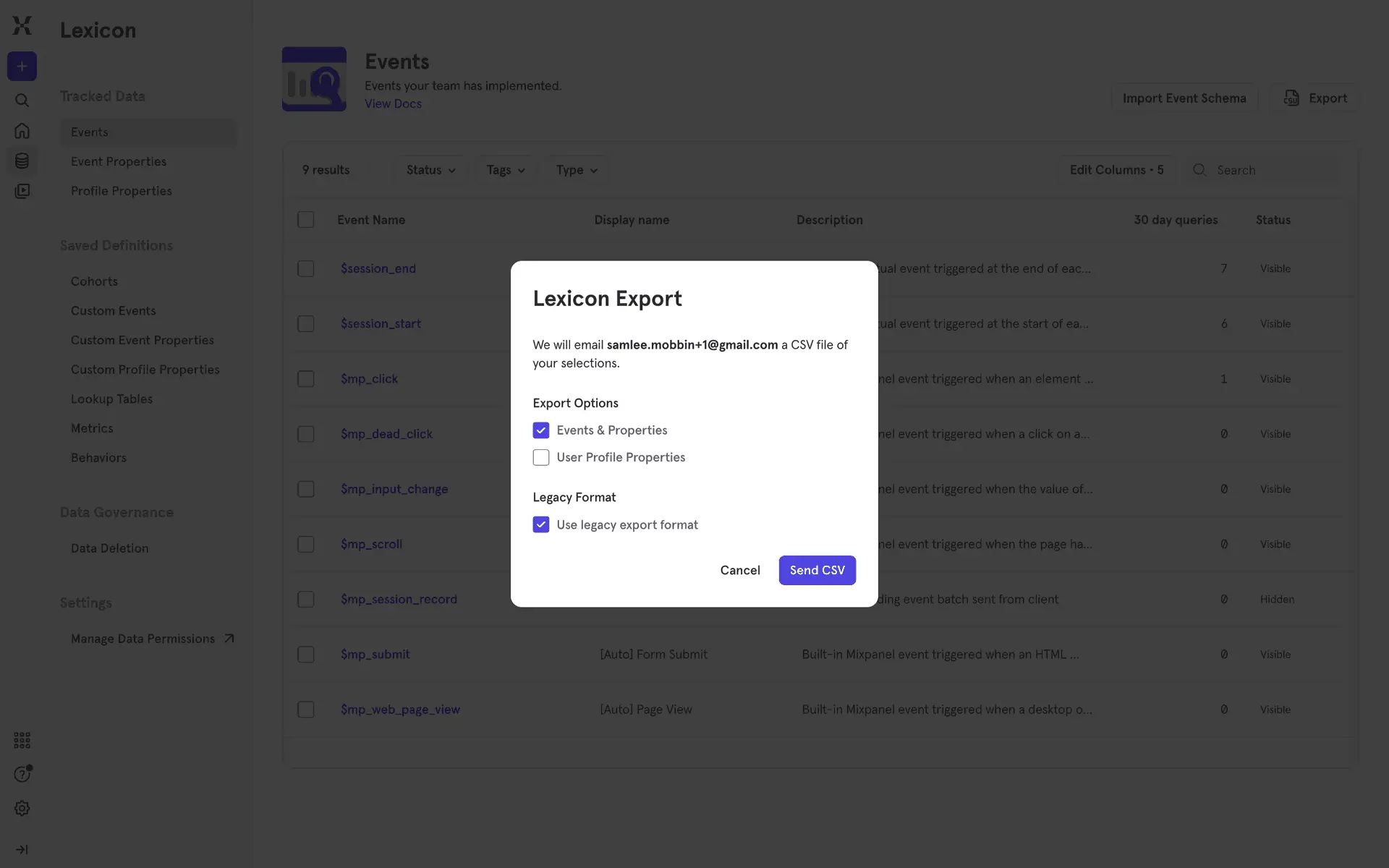Click the Send CSV button
Image resolution: width=1389 pixels, height=868 pixels.
tap(817, 570)
